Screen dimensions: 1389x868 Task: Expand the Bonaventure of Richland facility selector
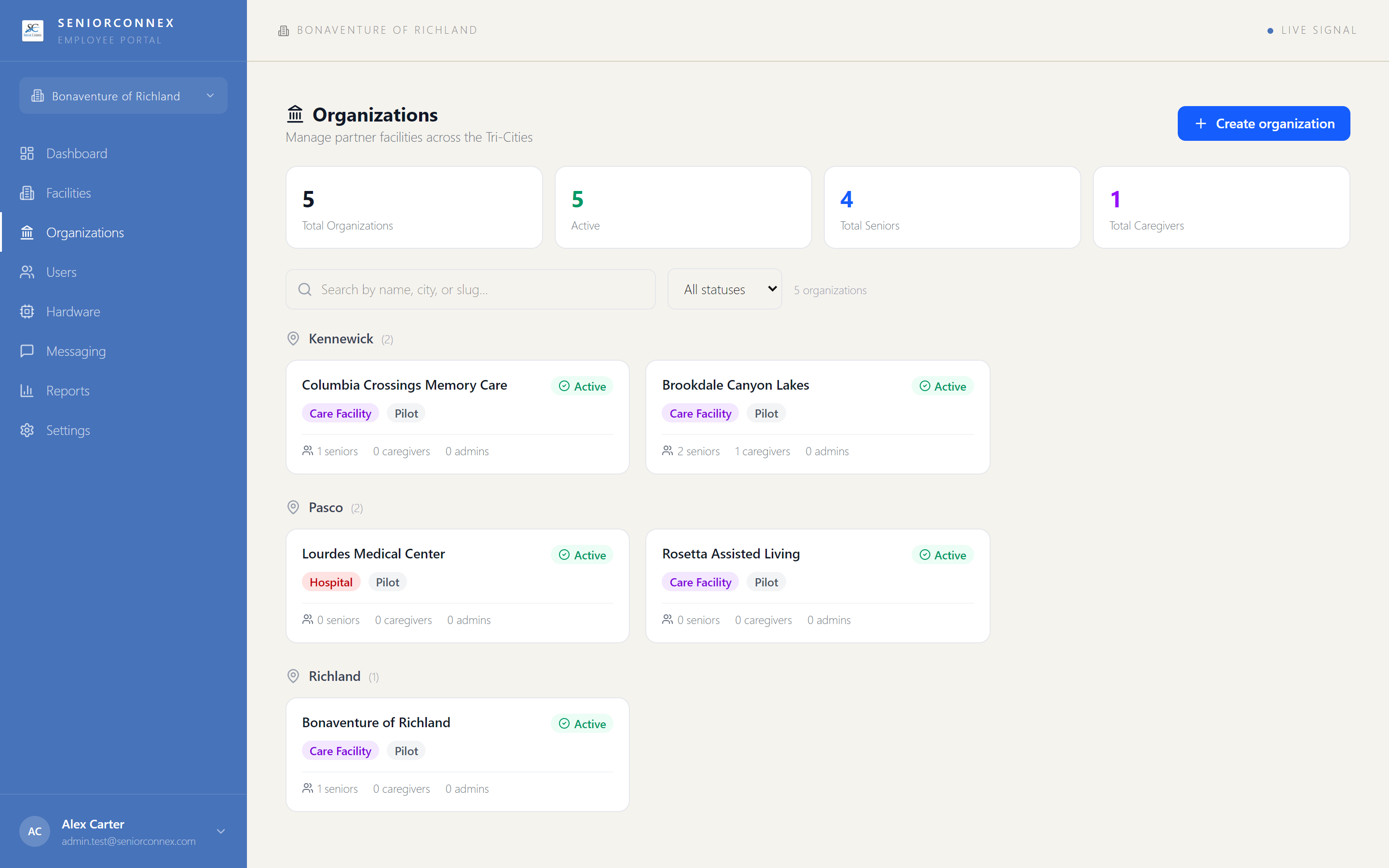pyautogui.click(x=123, y=96)
